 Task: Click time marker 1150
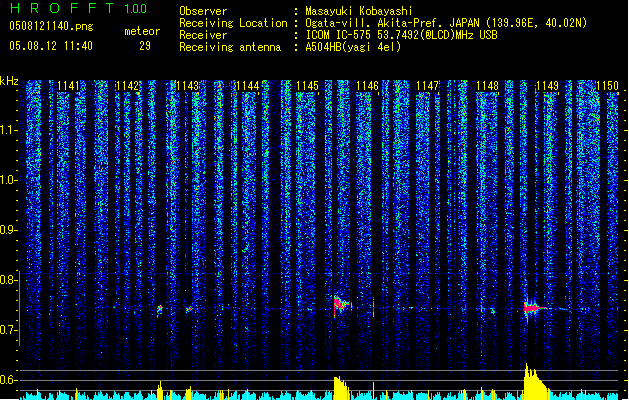[607, 86]
